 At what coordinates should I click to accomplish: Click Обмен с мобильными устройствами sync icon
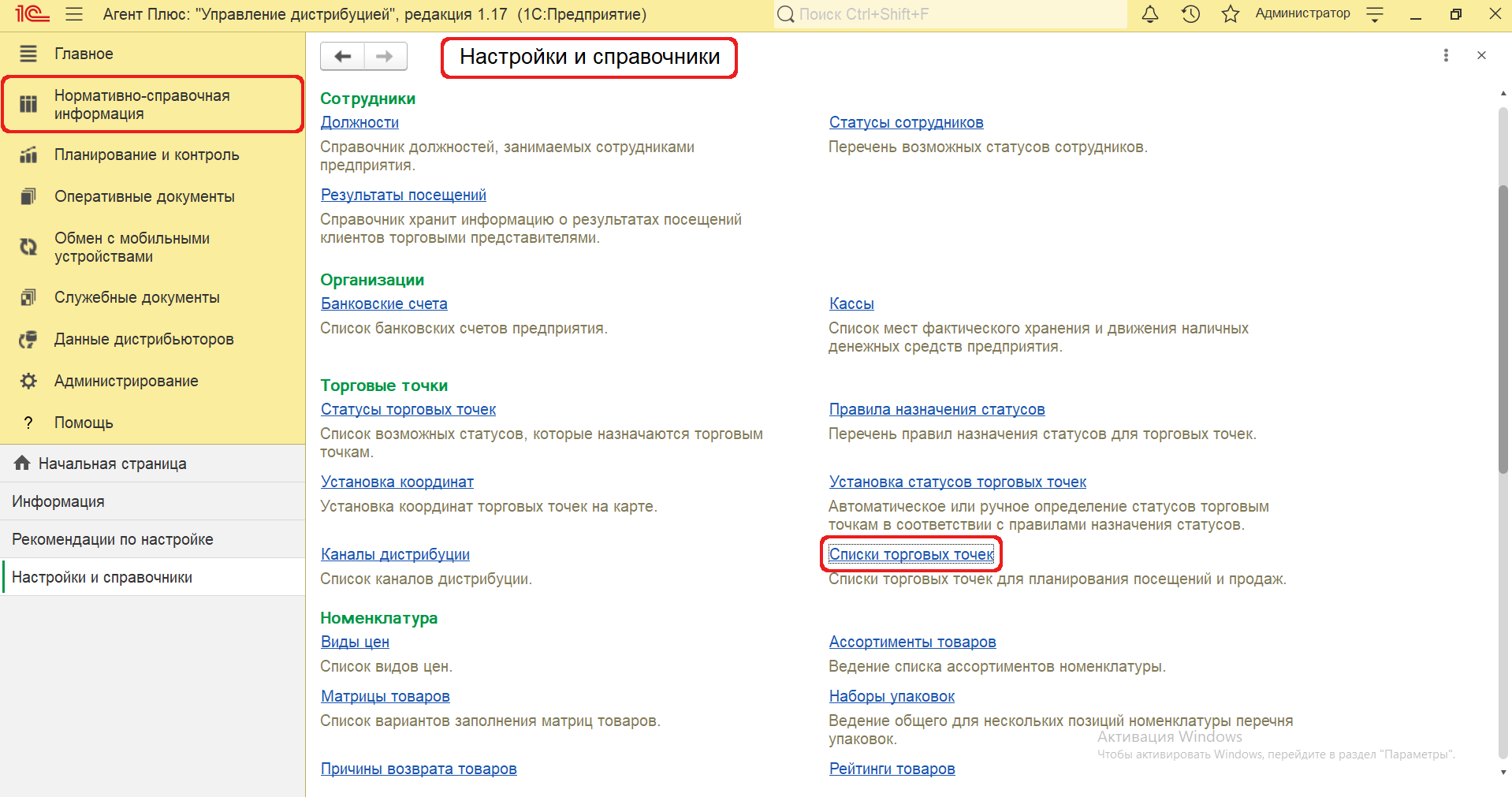(28, 247)
